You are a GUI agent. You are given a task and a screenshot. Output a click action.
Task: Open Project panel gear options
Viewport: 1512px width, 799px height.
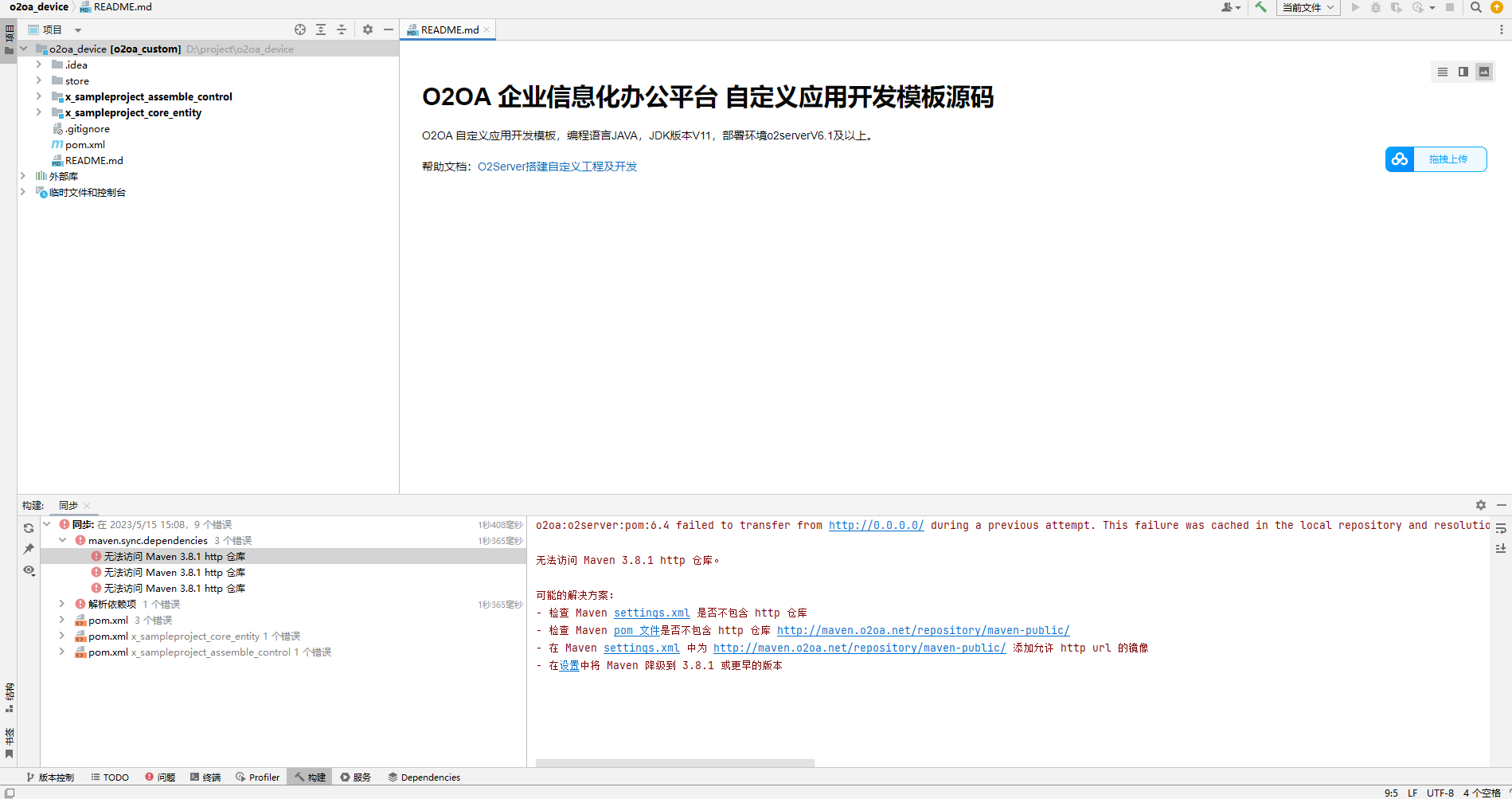(x=368, y=29)
